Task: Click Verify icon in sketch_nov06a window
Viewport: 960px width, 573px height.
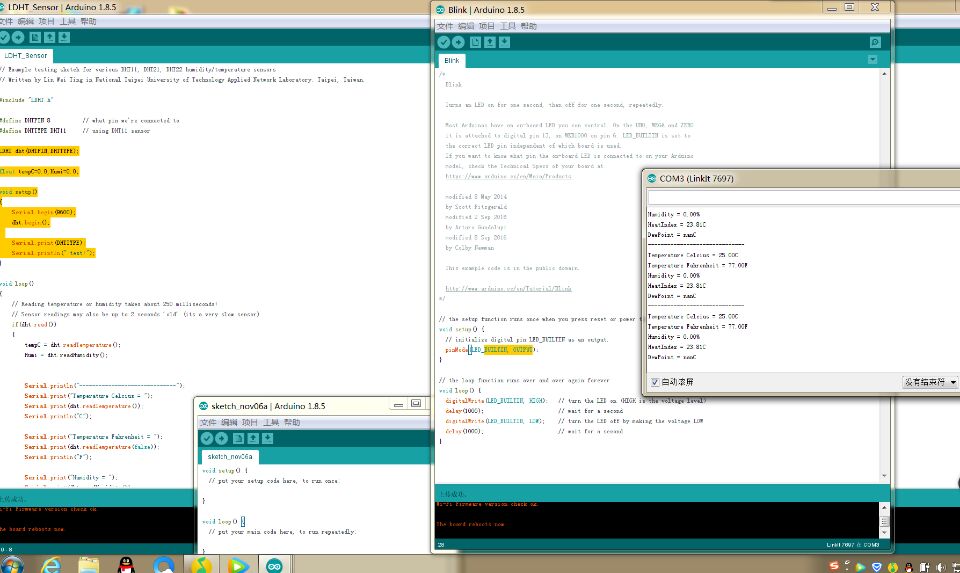Action: click(207, 438)
